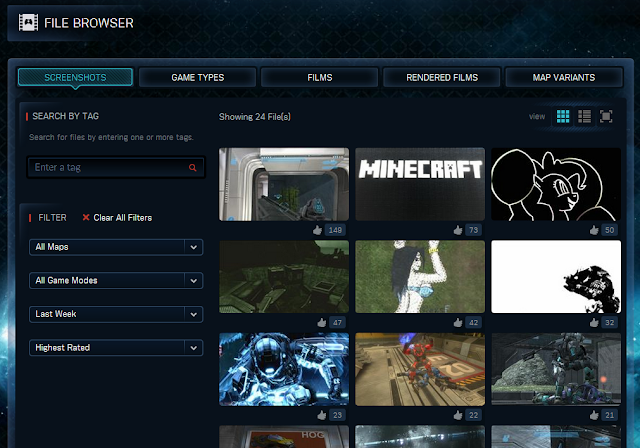
Task: Open the Minecraft screenshot thumbnail
Action: tap(419, 184)
